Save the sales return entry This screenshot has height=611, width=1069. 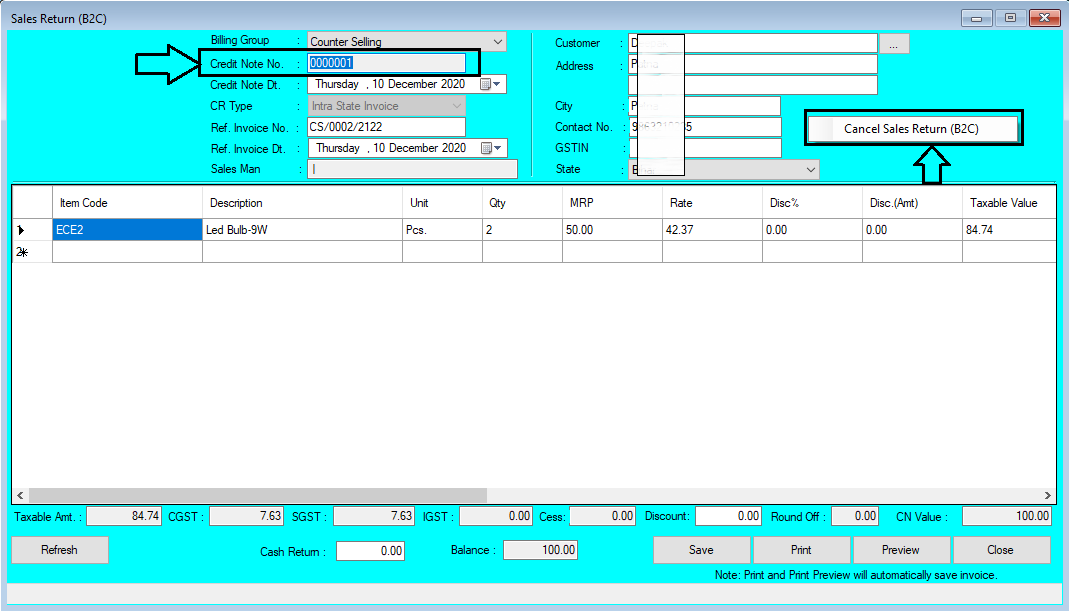coord(701,550)
